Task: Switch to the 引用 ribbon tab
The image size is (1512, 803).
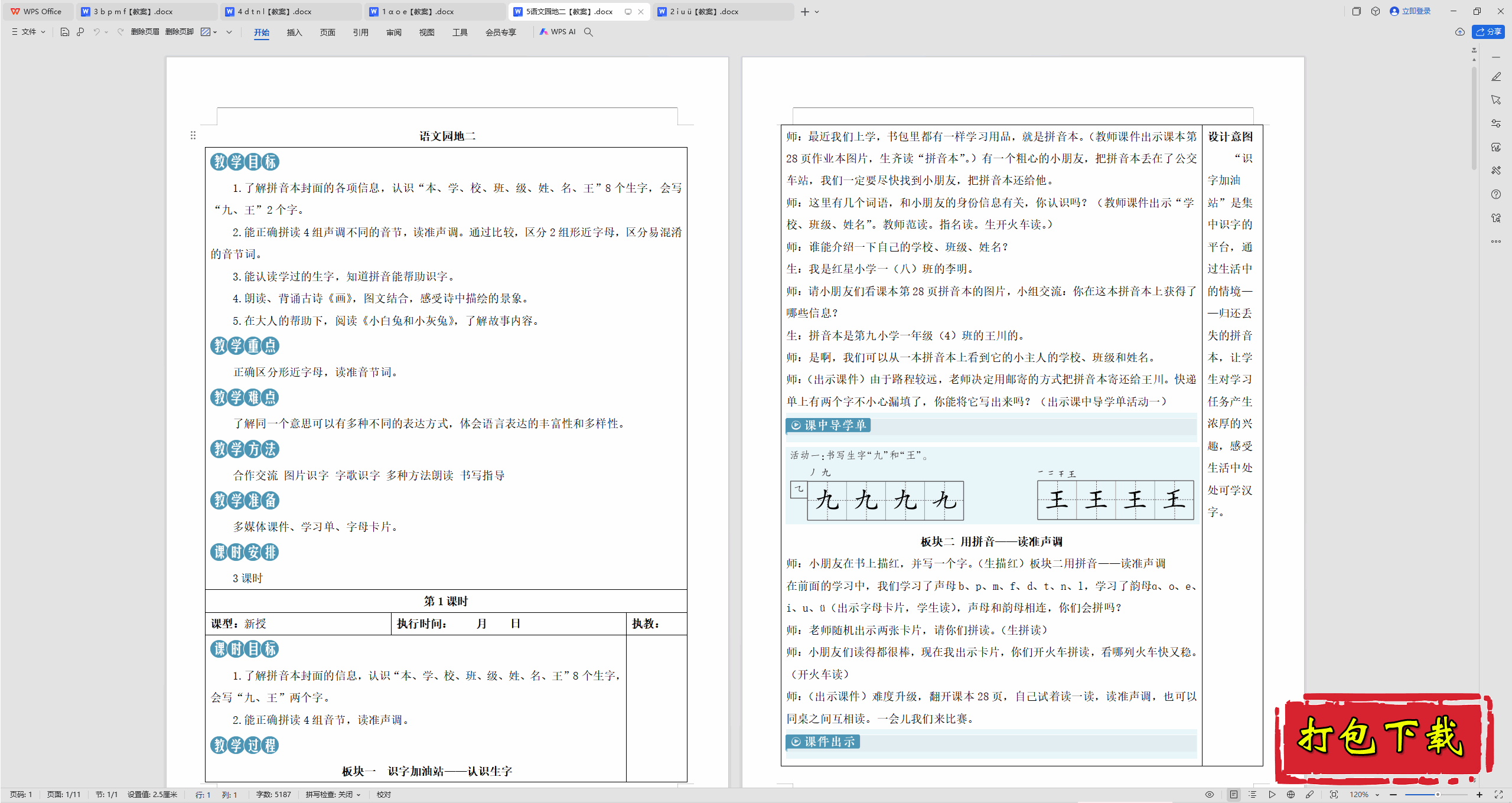Action: tap(361, 32)
